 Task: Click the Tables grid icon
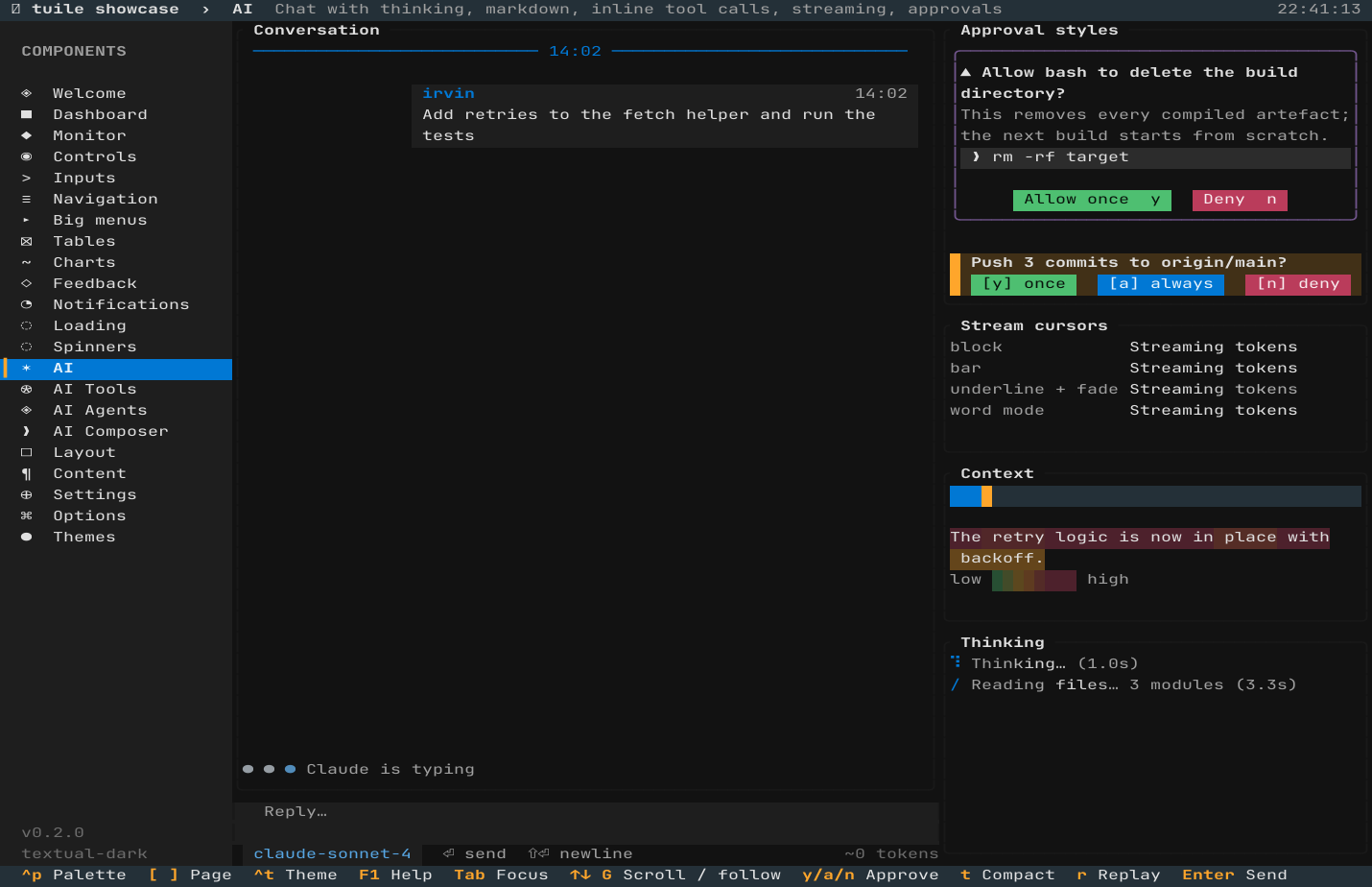(x=26, y=241)
